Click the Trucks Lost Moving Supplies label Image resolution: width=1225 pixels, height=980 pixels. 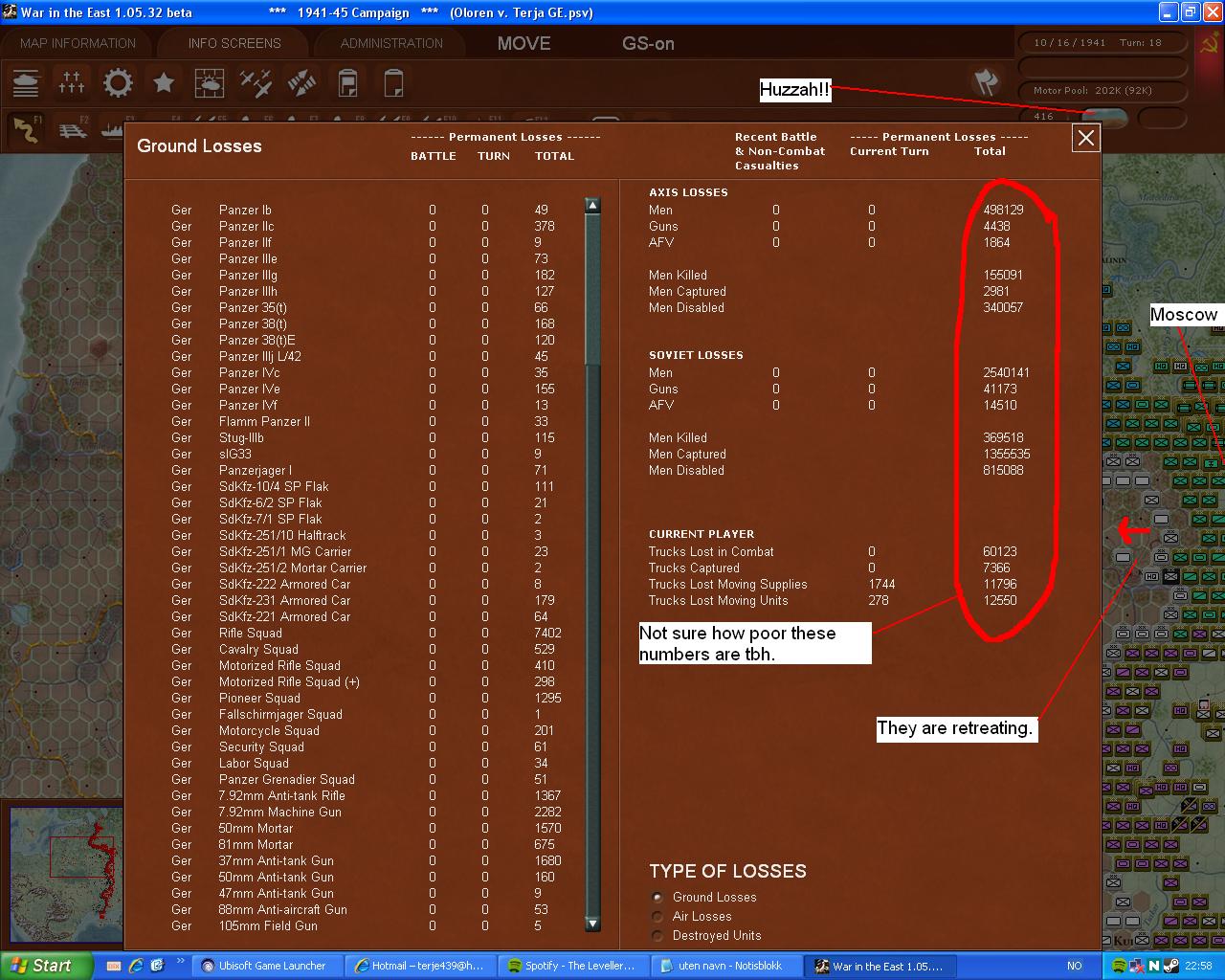coord(727,584)
